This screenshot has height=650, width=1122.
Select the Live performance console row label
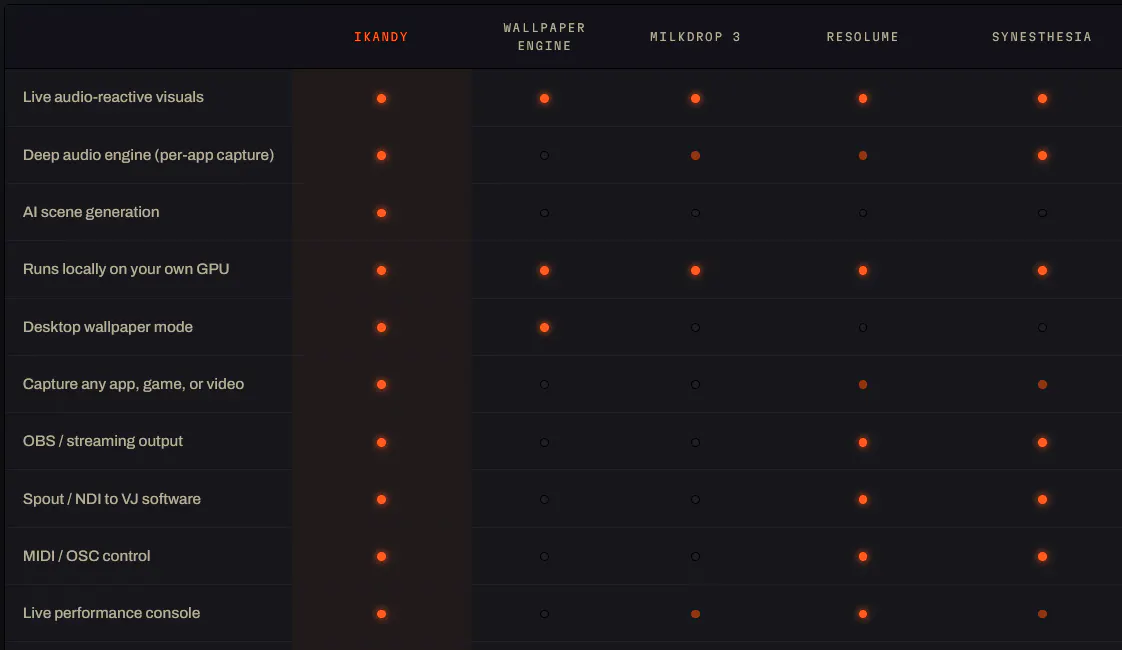click(x=111, y=613)
